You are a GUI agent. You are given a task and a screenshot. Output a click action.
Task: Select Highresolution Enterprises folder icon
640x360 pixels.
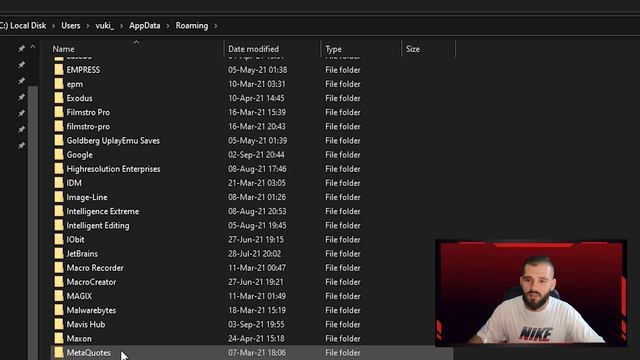point(59,169)
